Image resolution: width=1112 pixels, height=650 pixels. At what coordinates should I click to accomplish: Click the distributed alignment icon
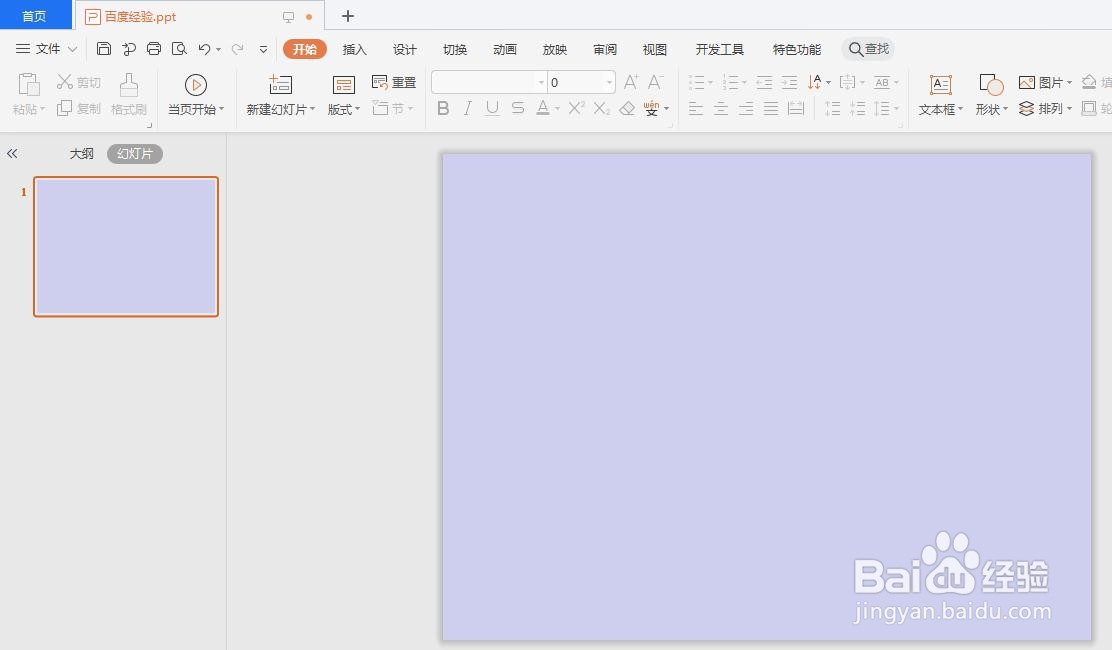pos(796,108)
